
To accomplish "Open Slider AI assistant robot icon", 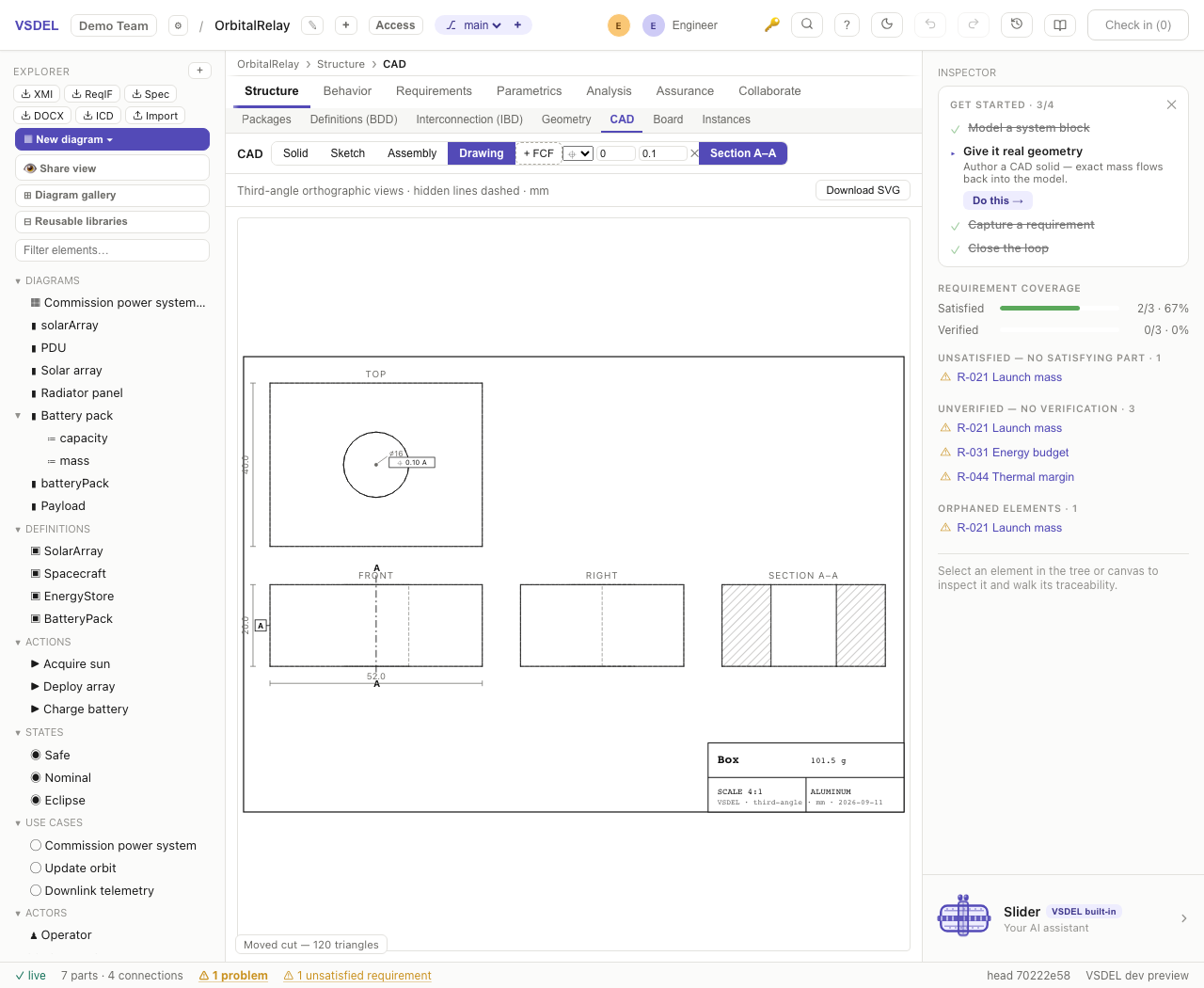I will tap(964, 916).
